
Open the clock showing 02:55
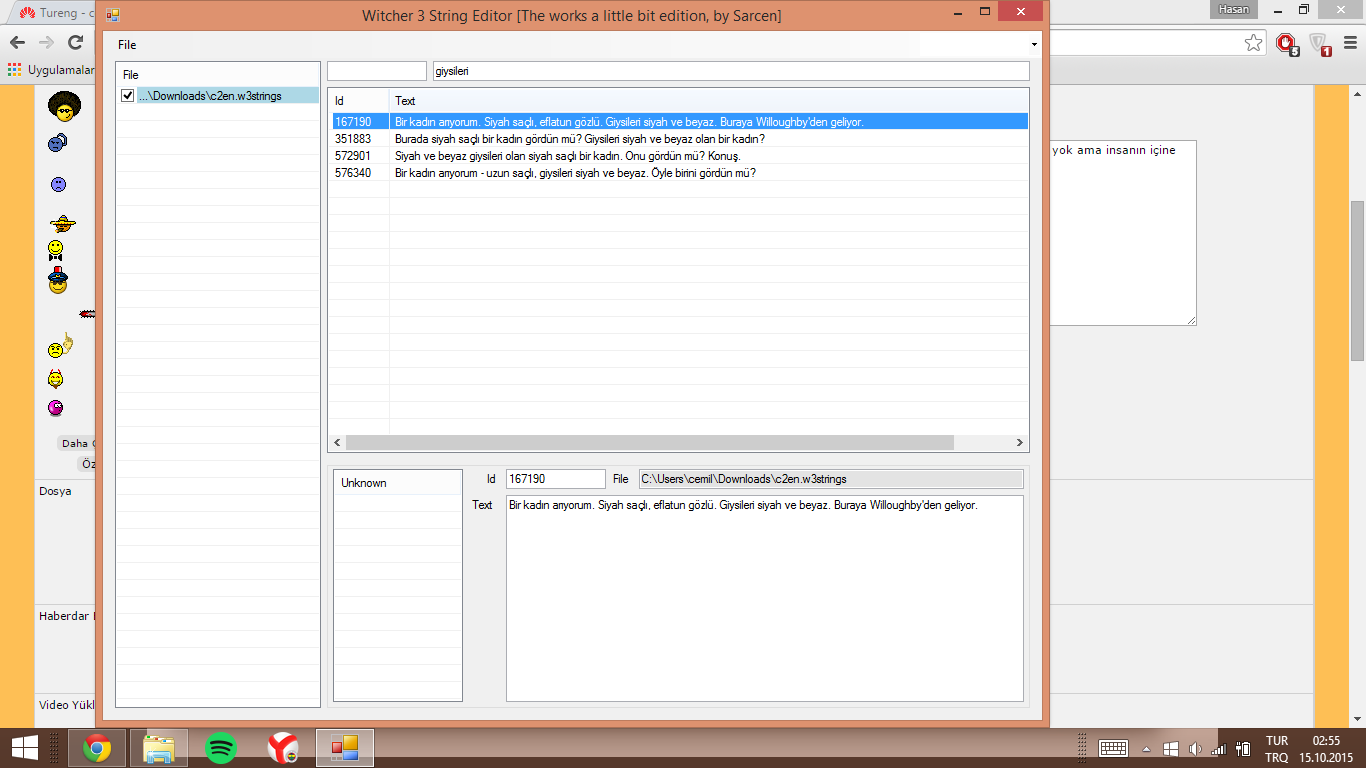coord(1326,749)
